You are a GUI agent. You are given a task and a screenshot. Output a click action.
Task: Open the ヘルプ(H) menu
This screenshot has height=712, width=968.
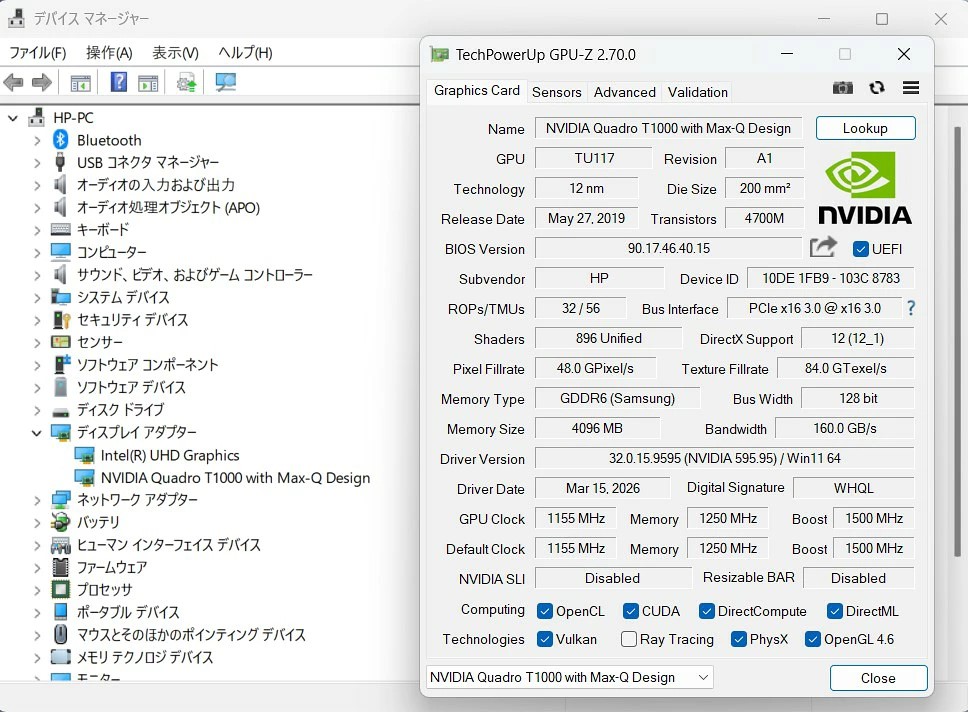click(245, 52)
